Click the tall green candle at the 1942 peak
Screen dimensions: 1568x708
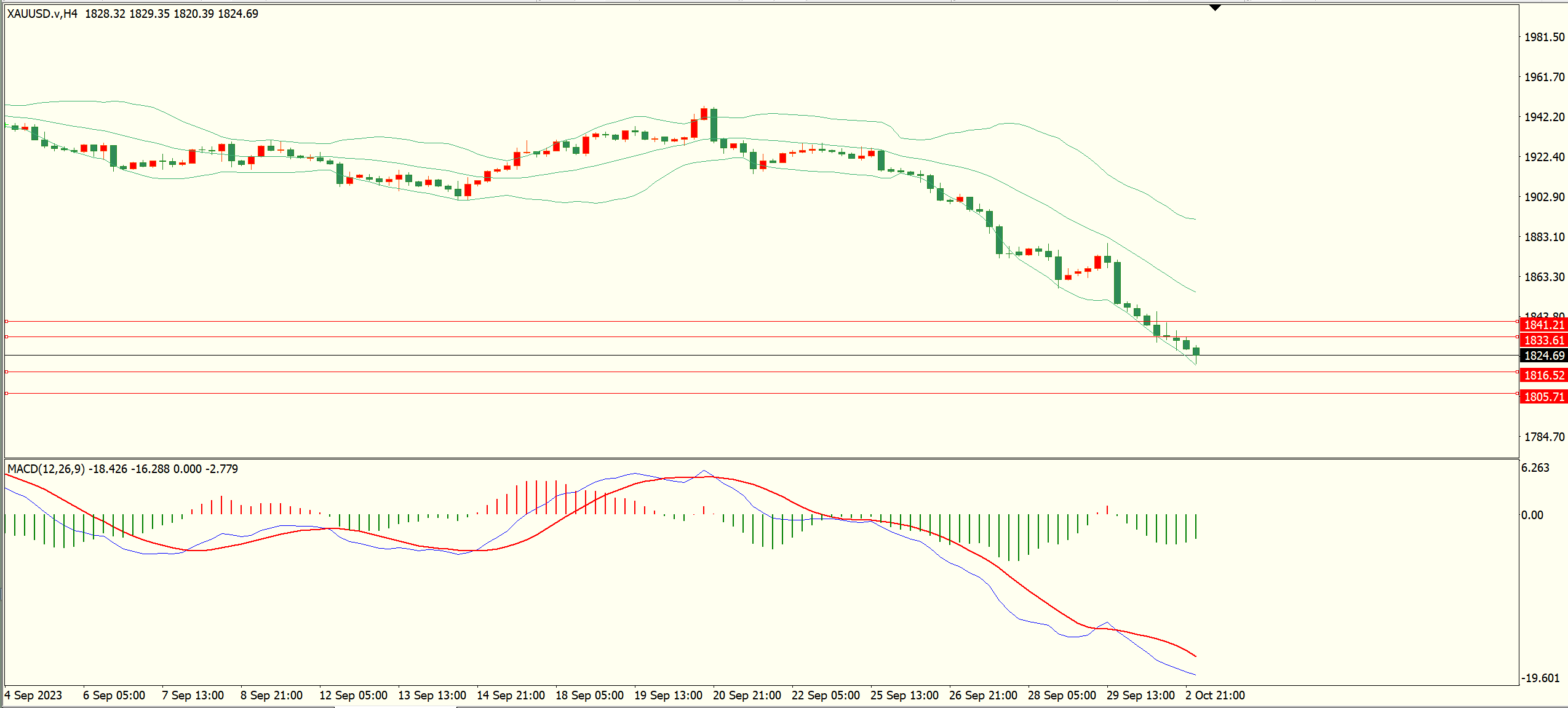pos(714,125)
